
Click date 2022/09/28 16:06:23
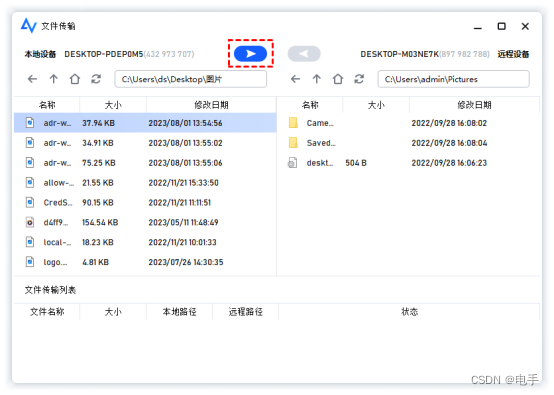click(x=449, y=163)
